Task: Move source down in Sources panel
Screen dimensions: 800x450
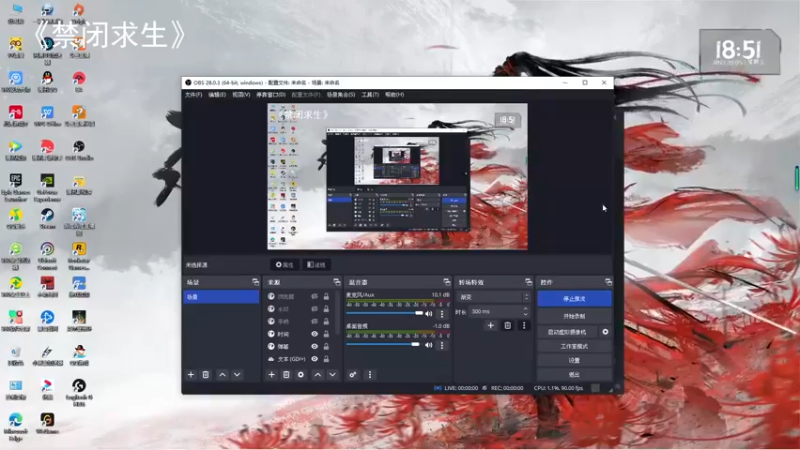Action: point(333,374)
